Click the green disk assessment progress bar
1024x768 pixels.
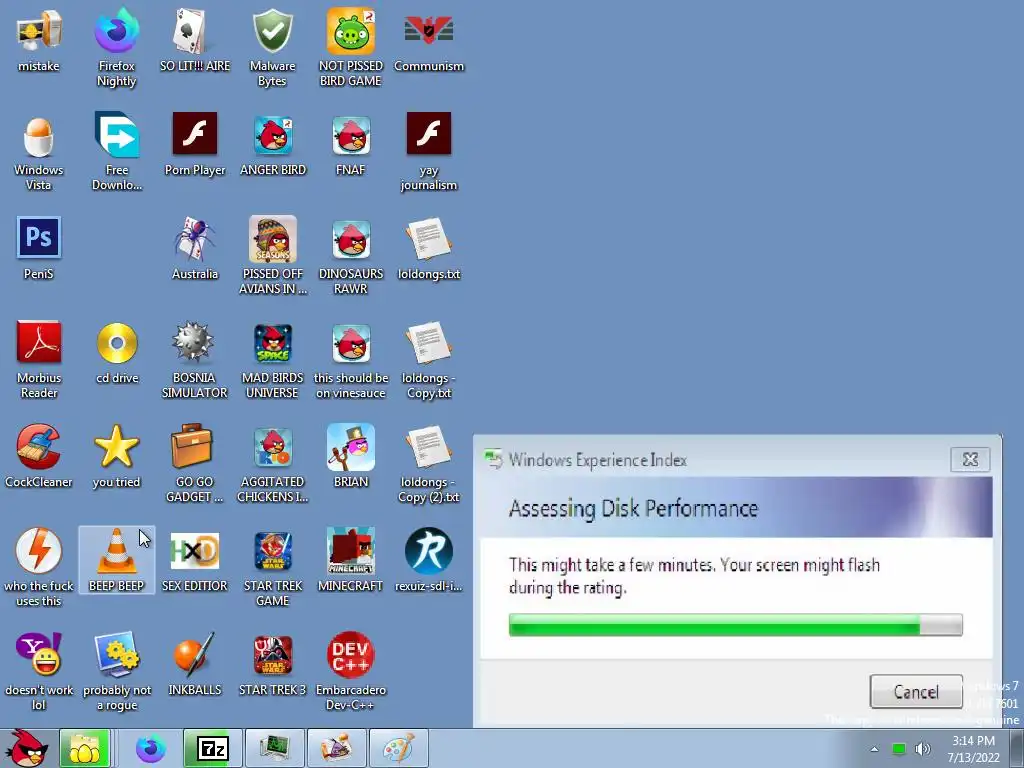[735, 625]
